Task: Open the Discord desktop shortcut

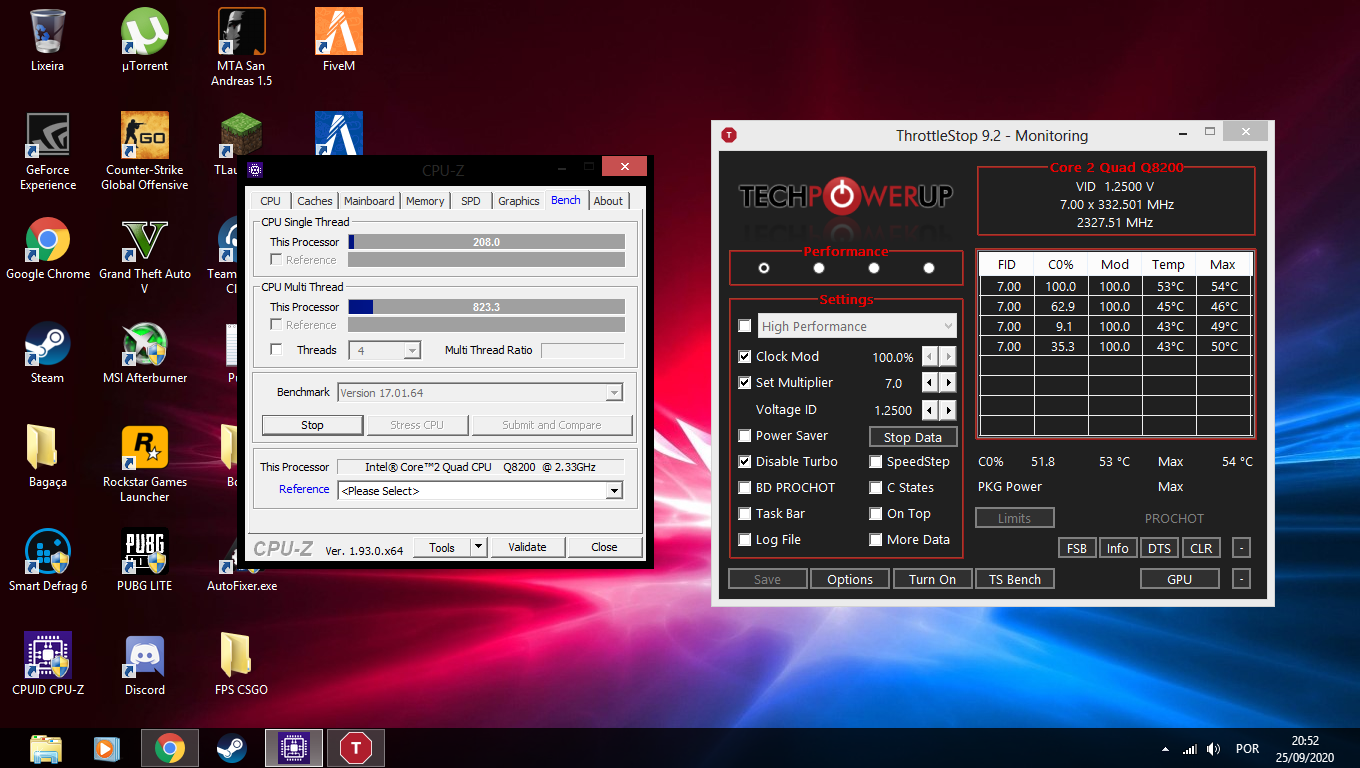Action: (x=145, y=665)
